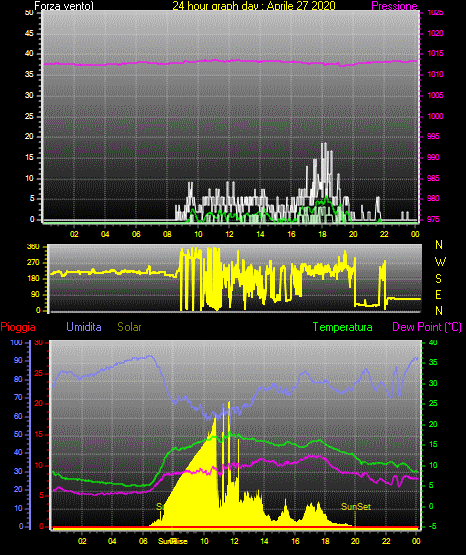Click the S wind direction label
466x555 pixels.
tap(438, 279)
